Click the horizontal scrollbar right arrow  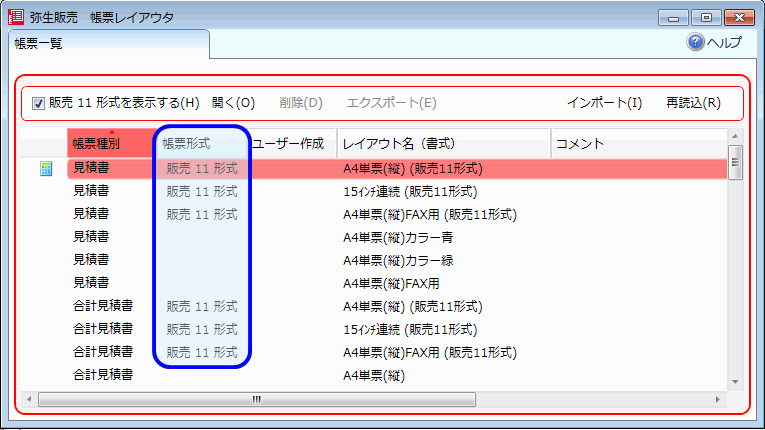[718, 400]
